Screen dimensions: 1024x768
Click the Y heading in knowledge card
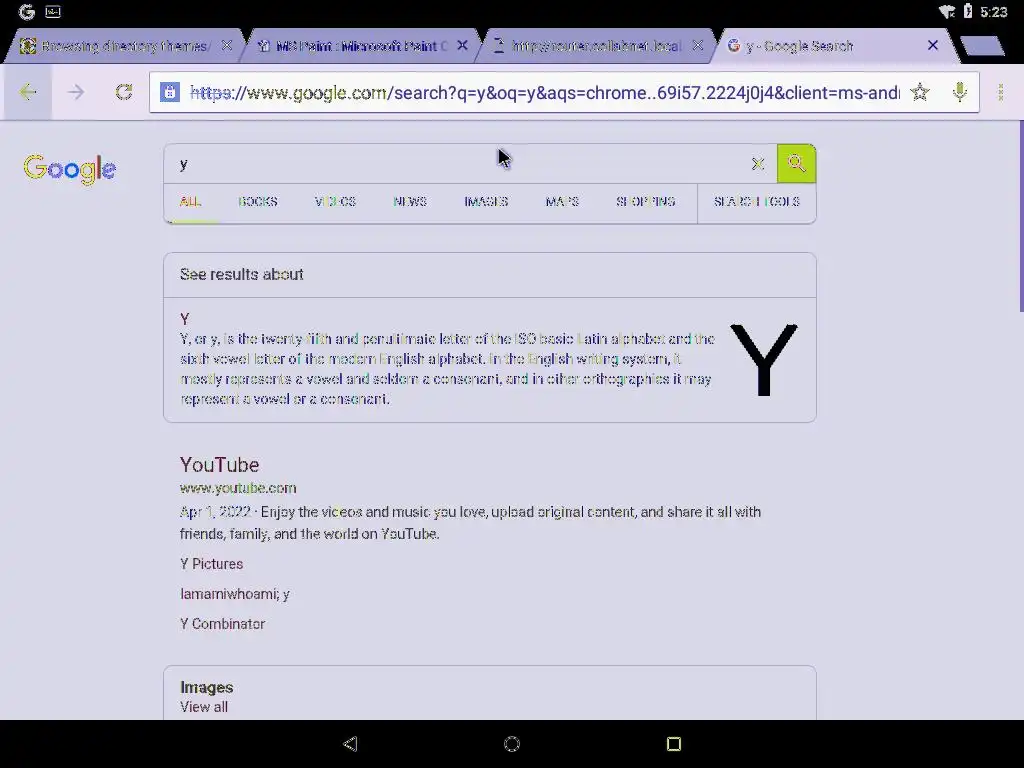click(x=185, y=319)
